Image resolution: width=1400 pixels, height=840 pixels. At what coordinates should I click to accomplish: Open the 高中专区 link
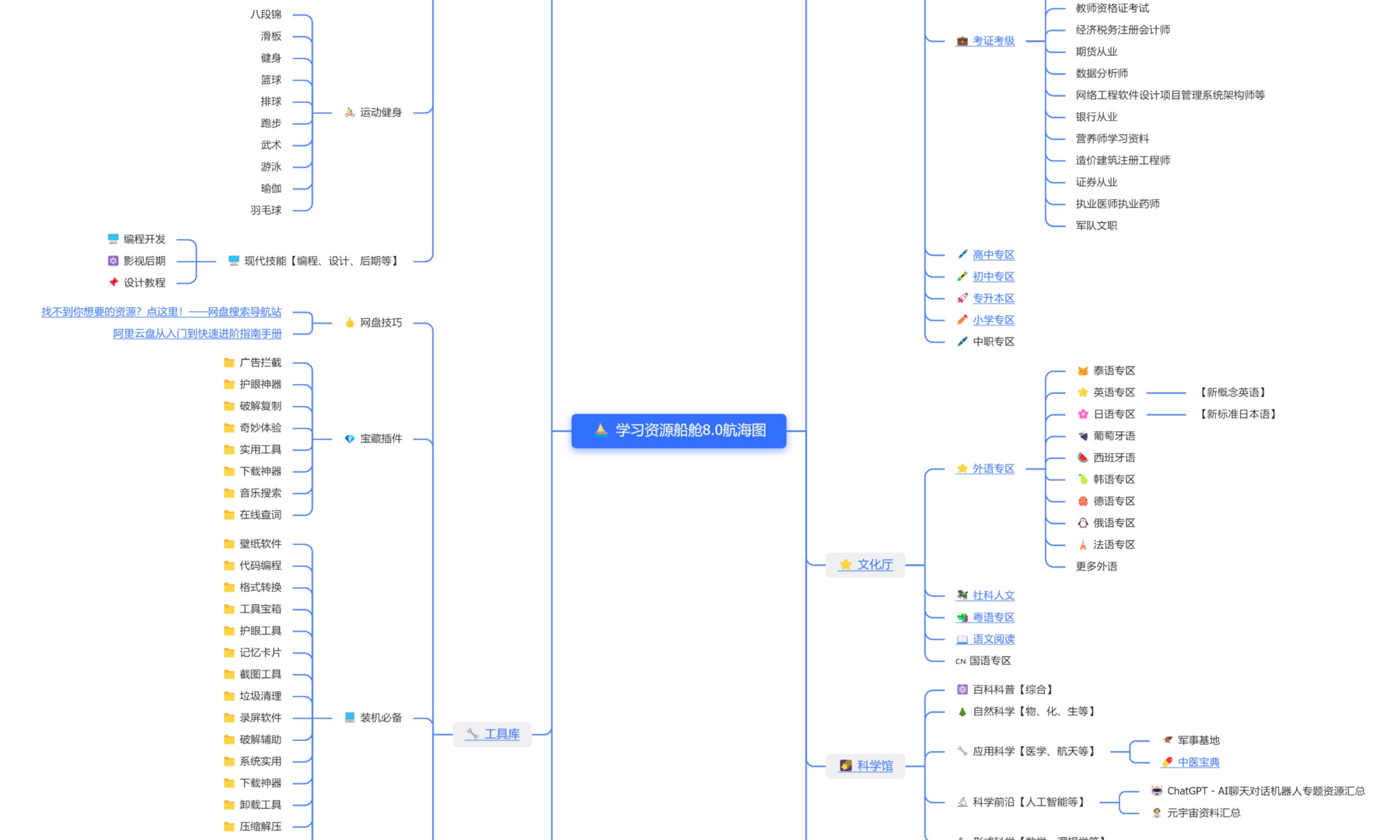pyautogui.click(x=993, y=255)
